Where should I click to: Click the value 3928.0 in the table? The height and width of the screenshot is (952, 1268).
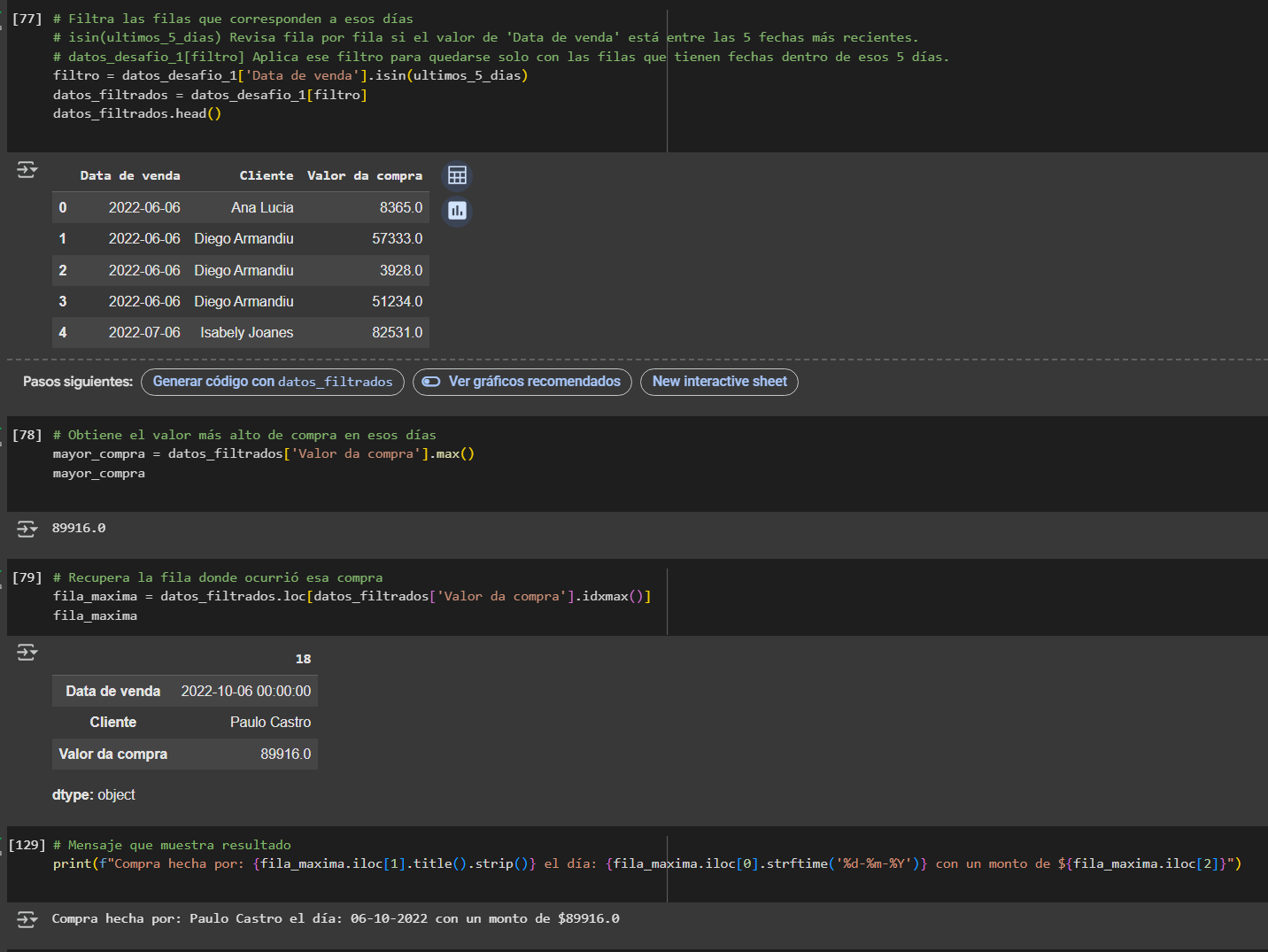click(x=401, y=270)
